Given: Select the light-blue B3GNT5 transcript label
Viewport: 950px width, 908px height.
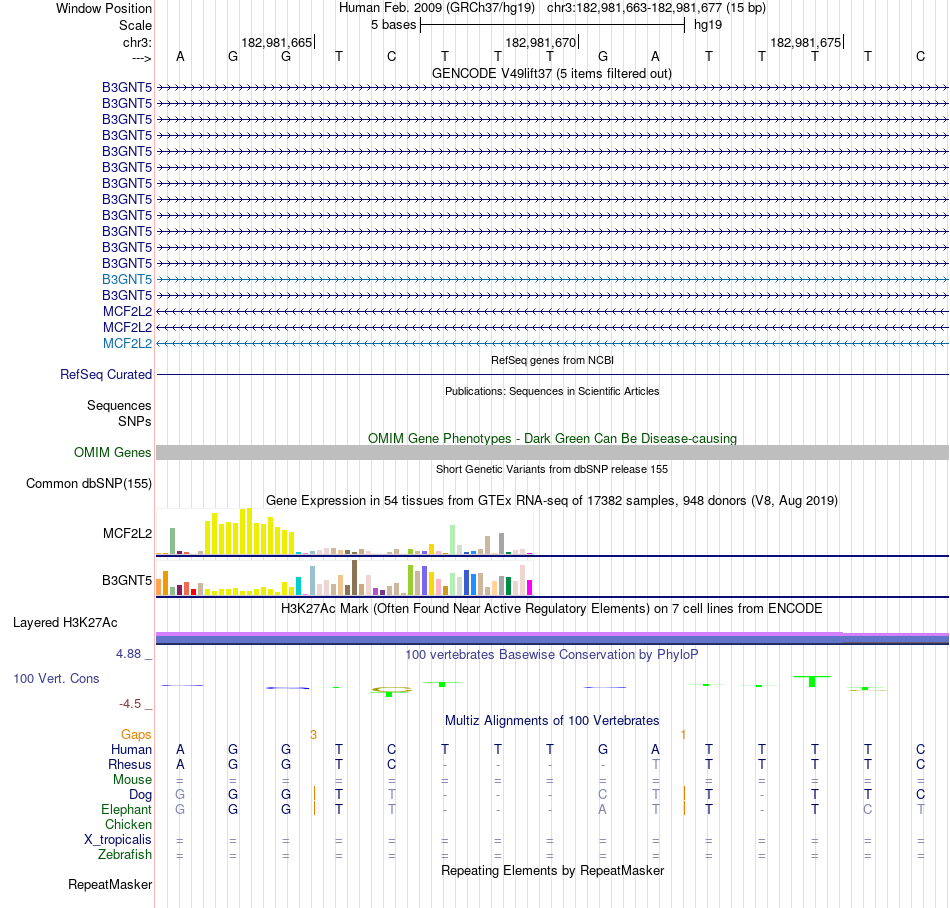Looking at the screenshot, I should 127,279.
